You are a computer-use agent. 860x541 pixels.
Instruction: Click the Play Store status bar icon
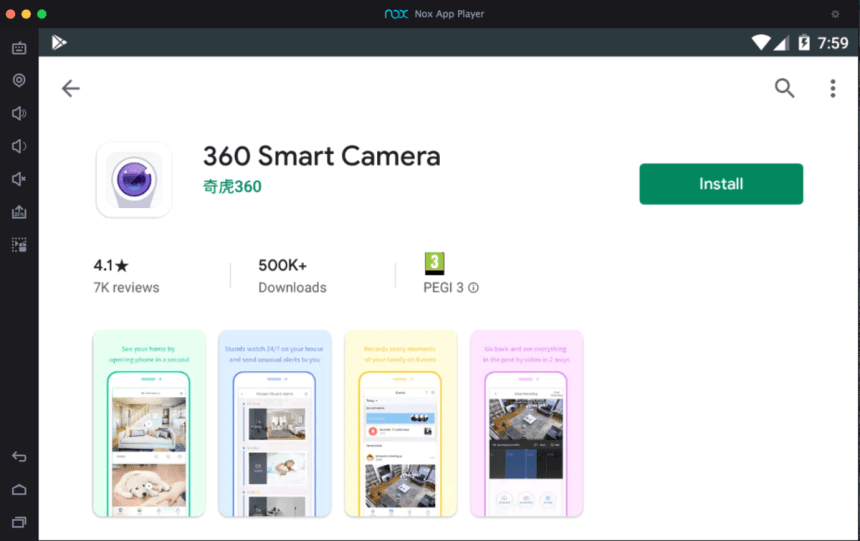pyautogui.click(x=59, y=42)
